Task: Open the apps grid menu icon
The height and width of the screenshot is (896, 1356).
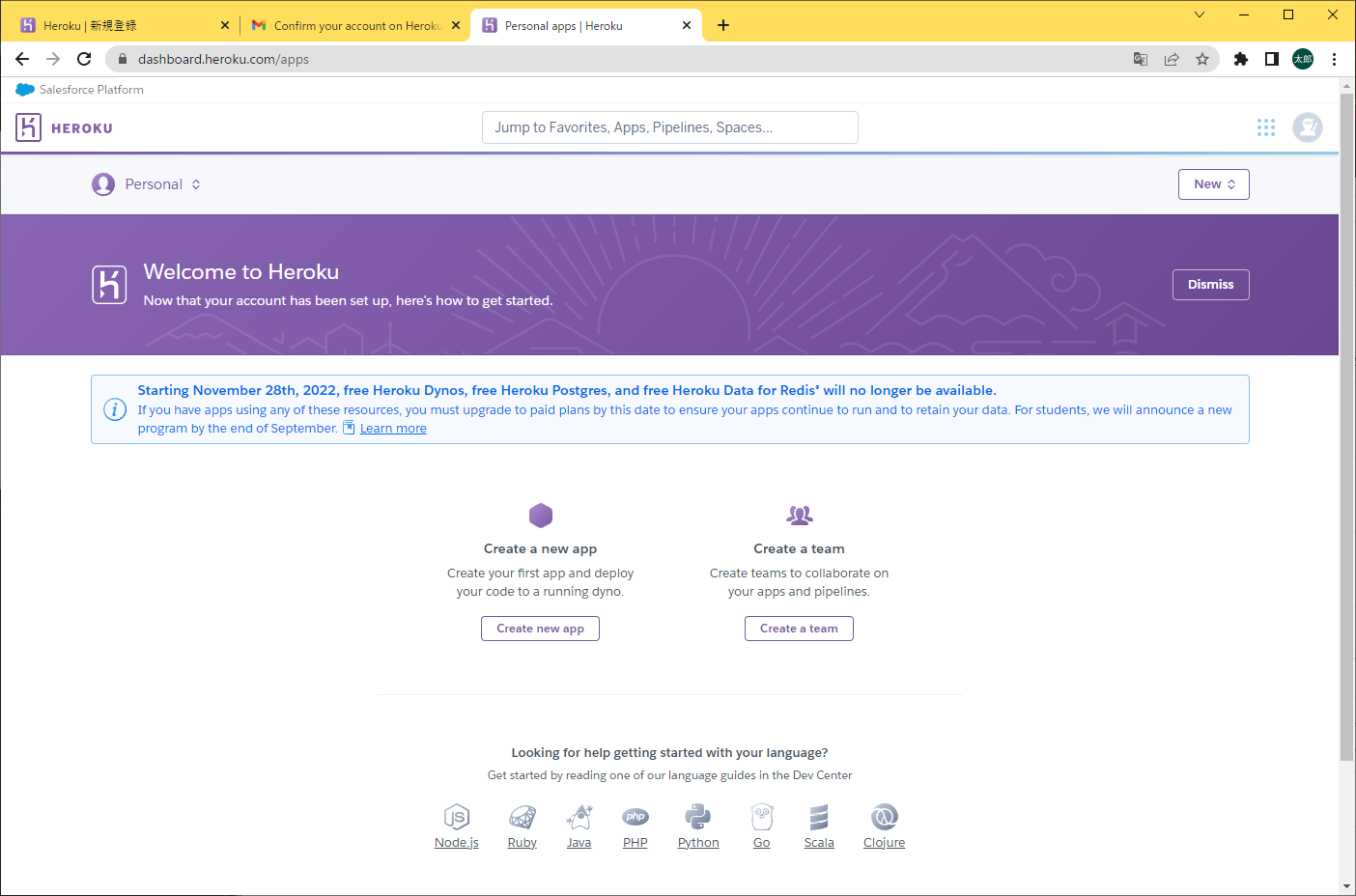Action: (1266, 127)
